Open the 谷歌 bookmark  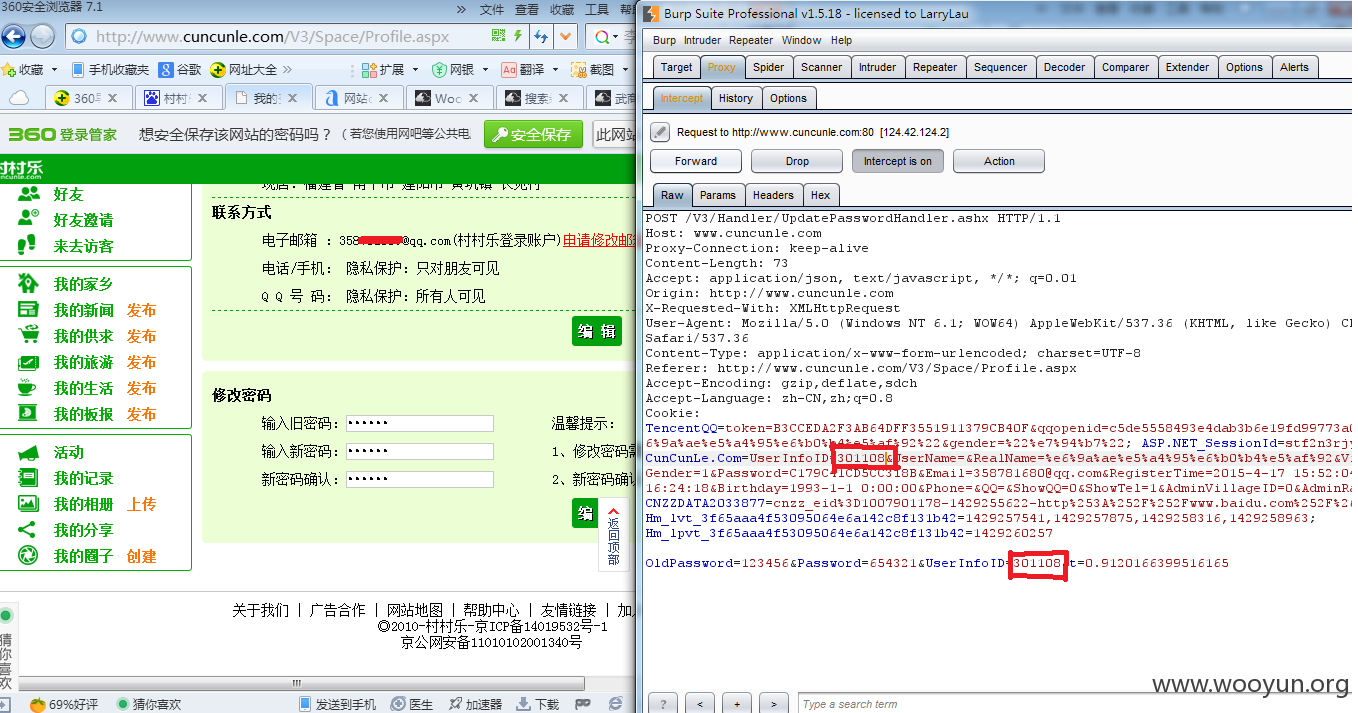(181, 70)
